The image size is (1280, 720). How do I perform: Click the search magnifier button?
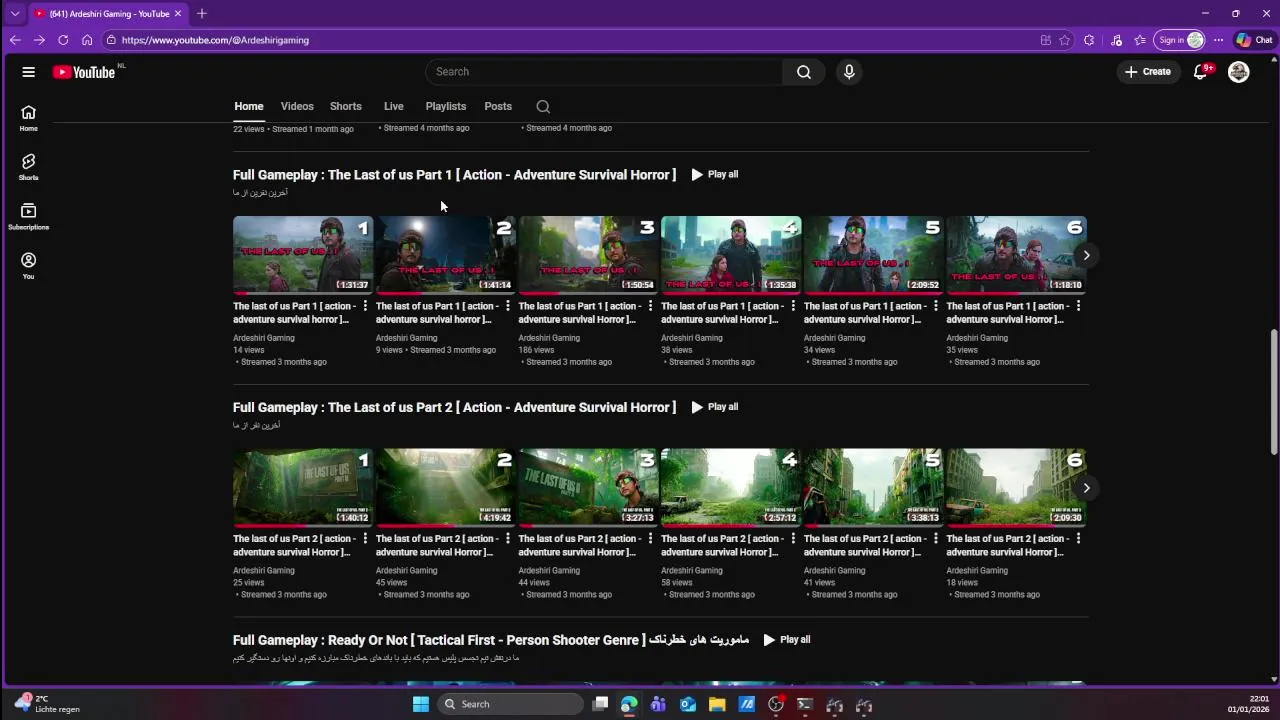point(804,72)
